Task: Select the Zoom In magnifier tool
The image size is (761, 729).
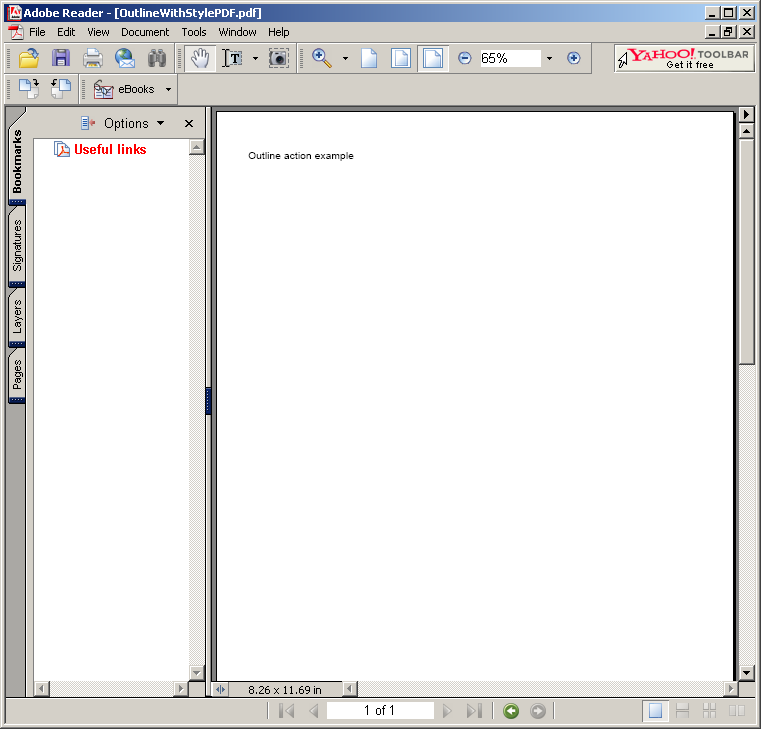Action: [322, 58]
